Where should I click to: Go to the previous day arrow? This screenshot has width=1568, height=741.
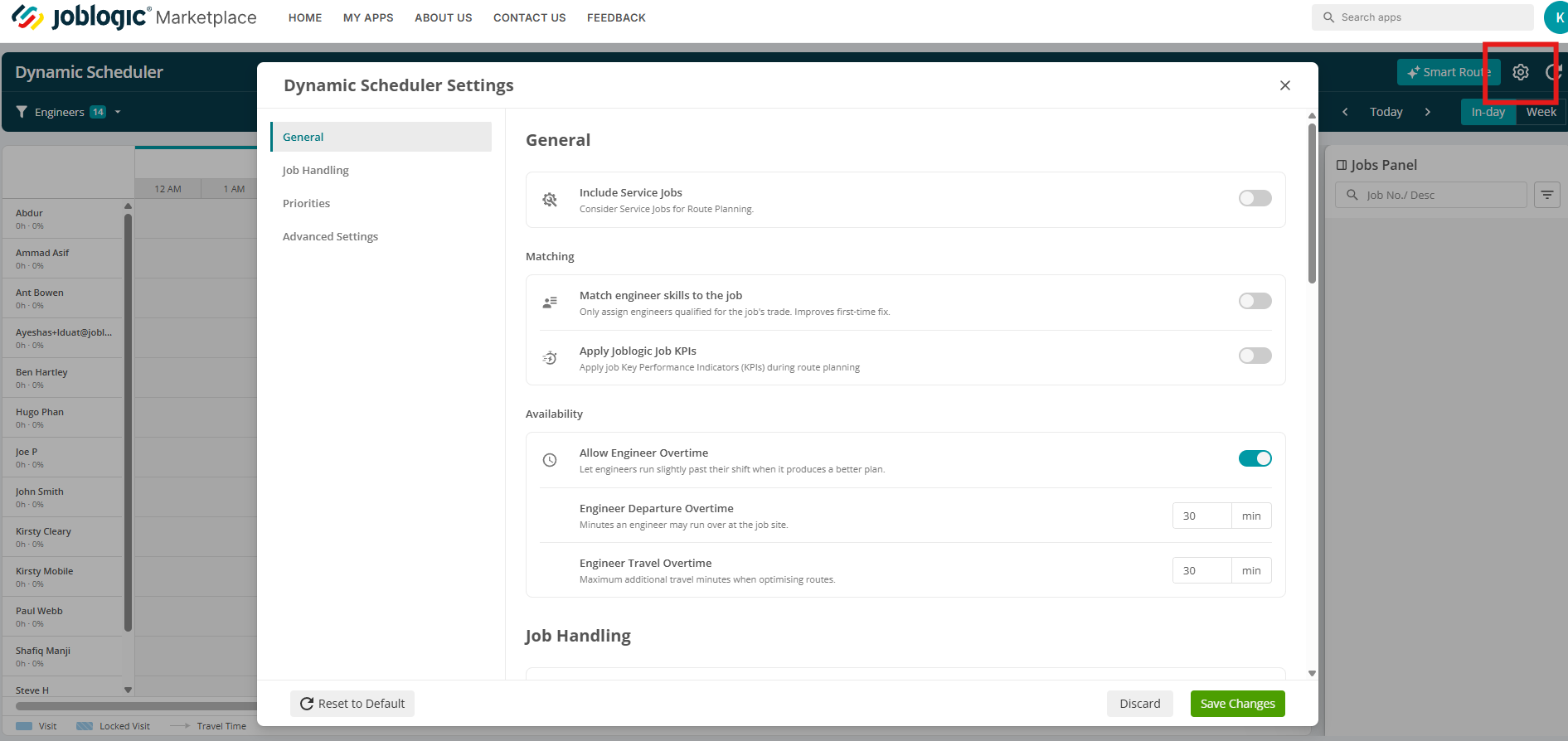point(1345,112)
